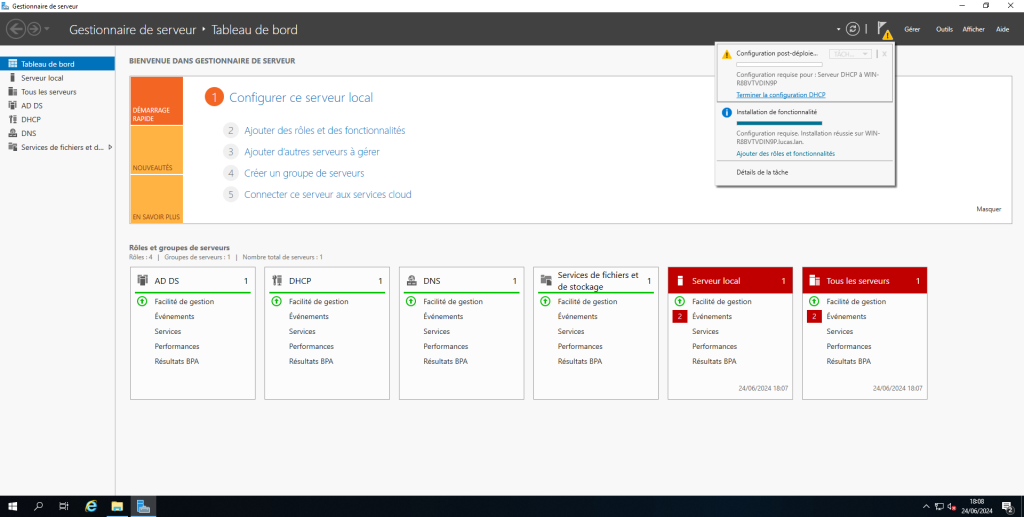The width and height of the screenshot is (1024, 517).
Task: Open the navigation history dropdown arrow
Action: click(46, 29)
